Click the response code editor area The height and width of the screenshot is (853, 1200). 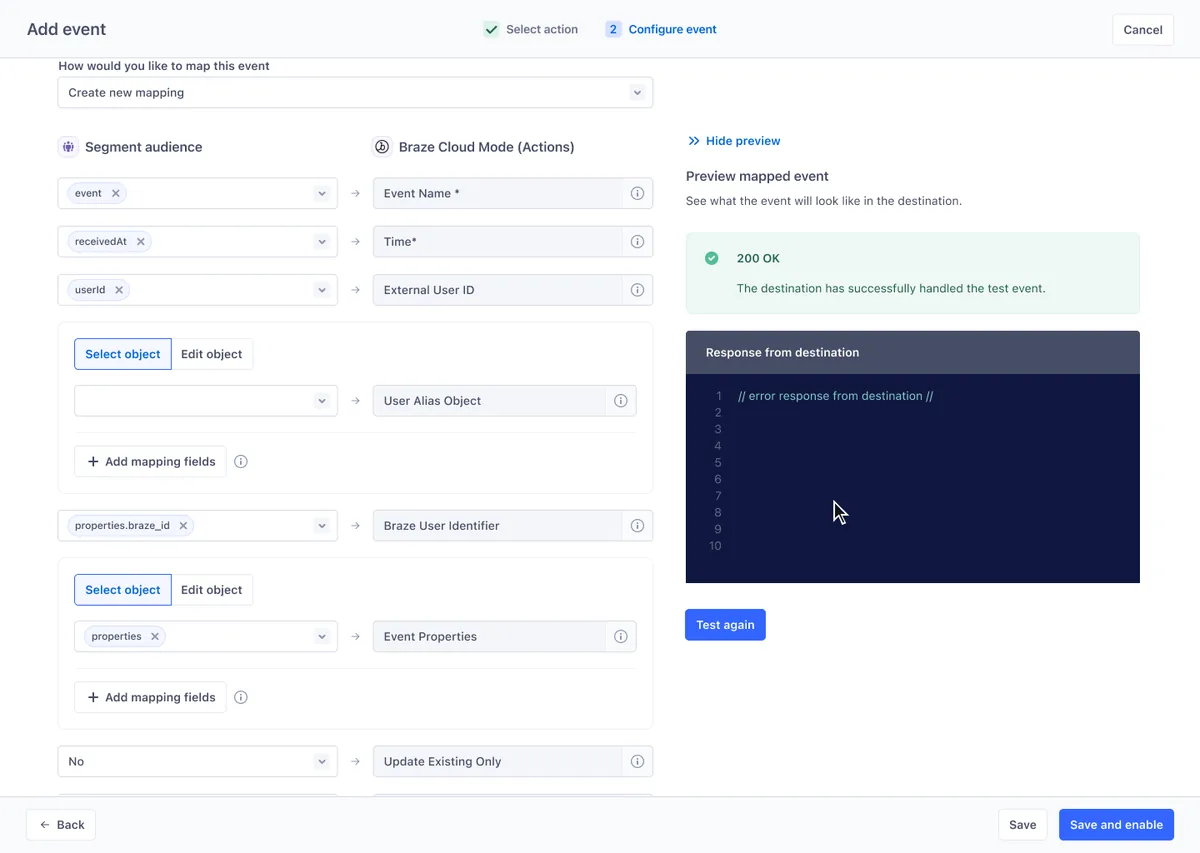pos(913,478)
